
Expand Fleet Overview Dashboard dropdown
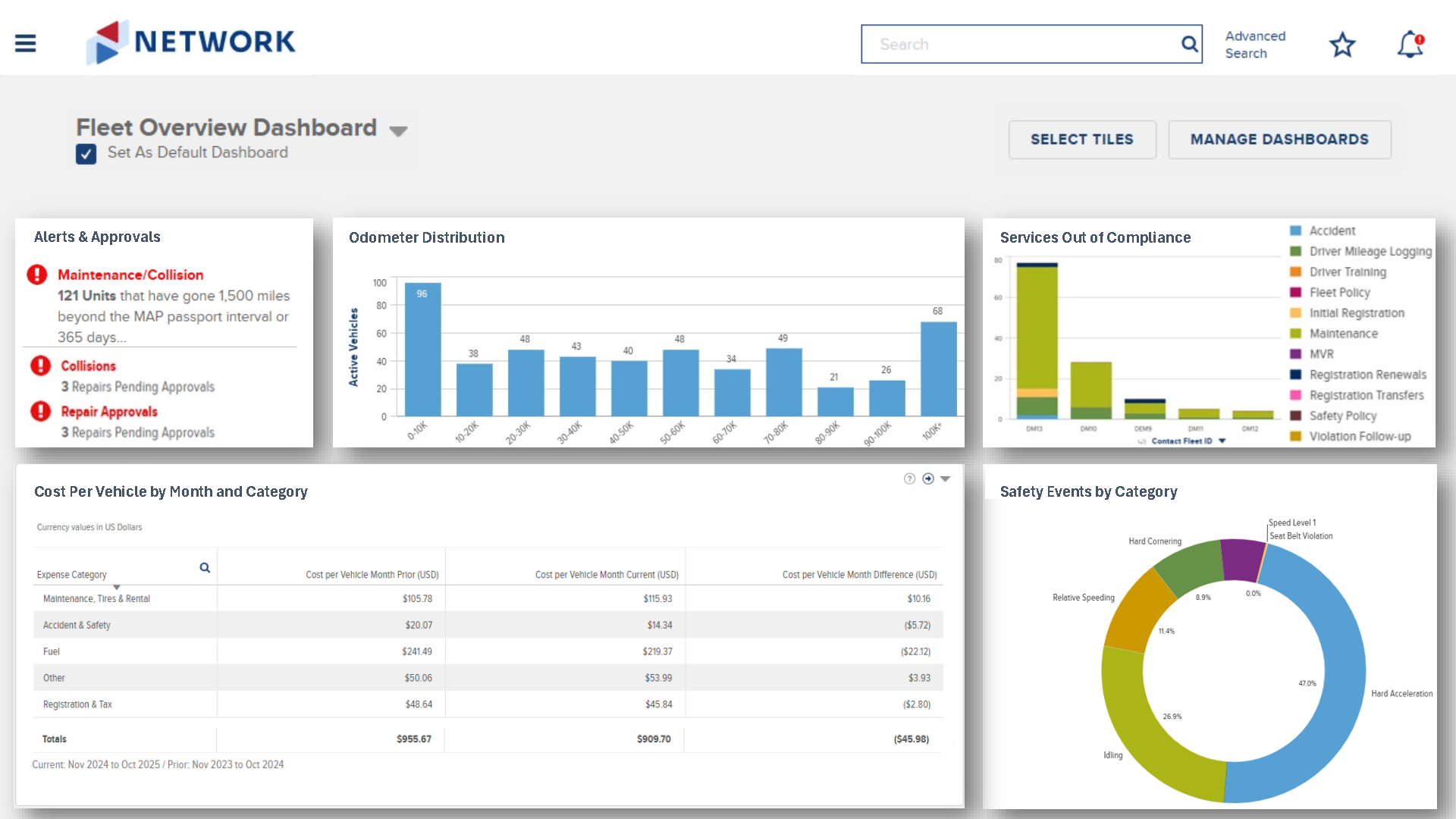tap(398, 131)
